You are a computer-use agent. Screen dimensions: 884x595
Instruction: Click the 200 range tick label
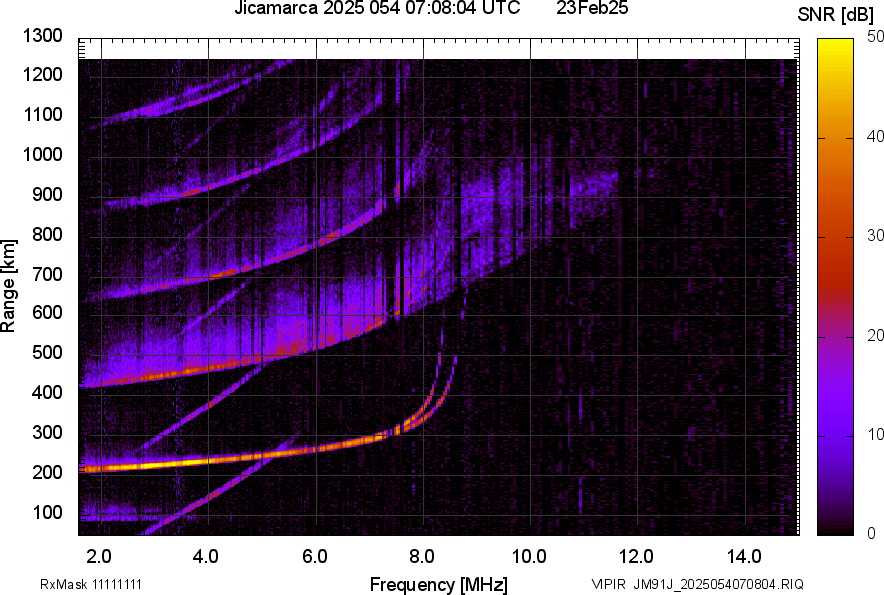[x=47, y=473]
